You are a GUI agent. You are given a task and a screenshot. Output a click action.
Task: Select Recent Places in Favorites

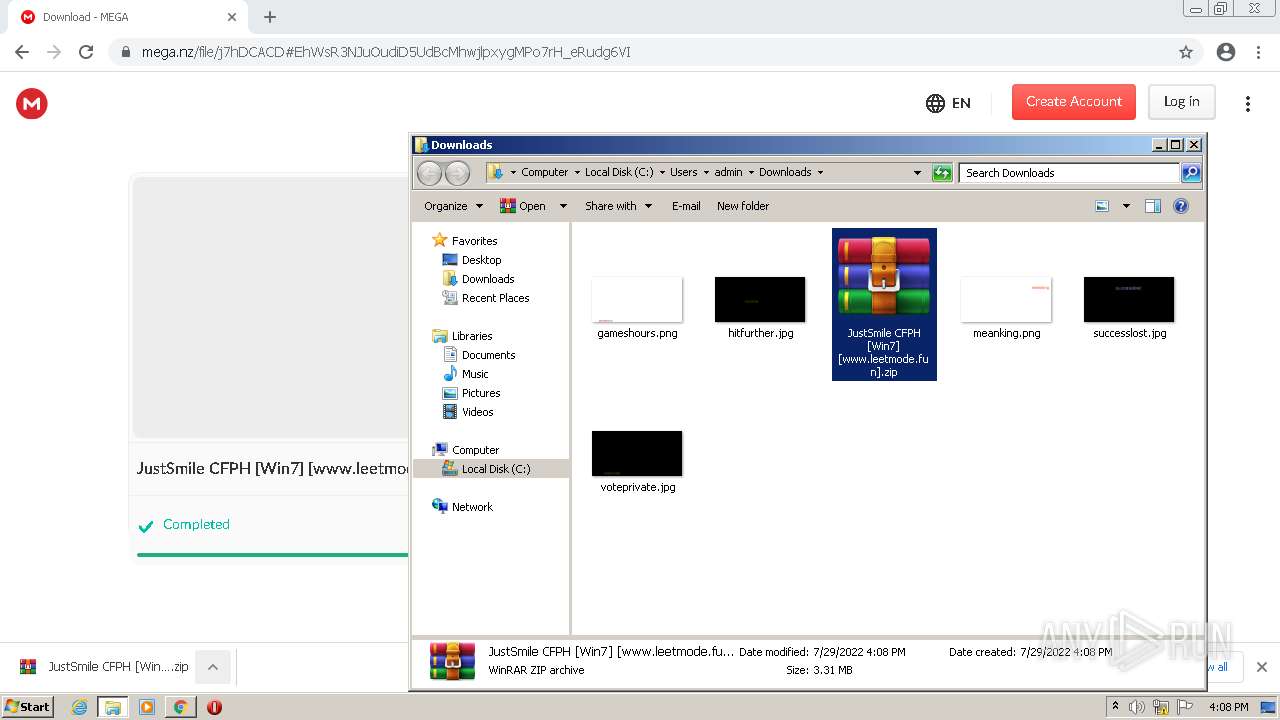pyautogui.click(x=486, y=298)
